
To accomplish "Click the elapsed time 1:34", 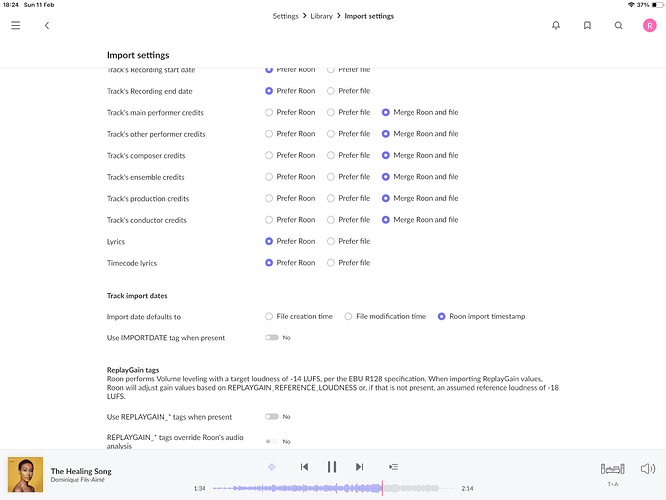I will (200, 489).
